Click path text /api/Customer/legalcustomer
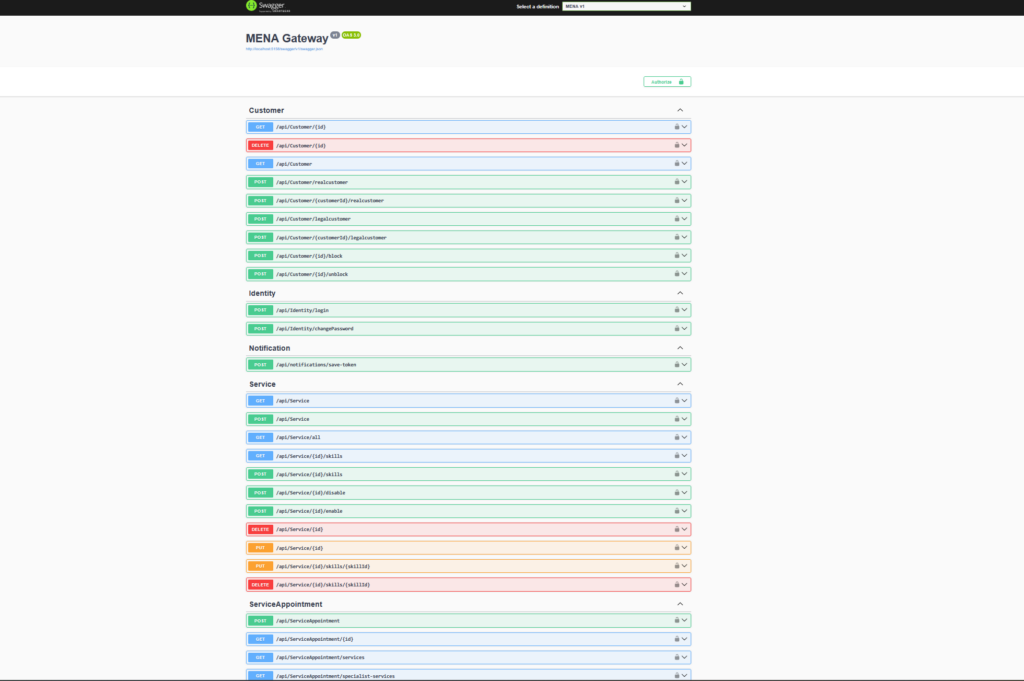Image resolution: width=1024 pixels, height=681 pixels. (313, 219)
